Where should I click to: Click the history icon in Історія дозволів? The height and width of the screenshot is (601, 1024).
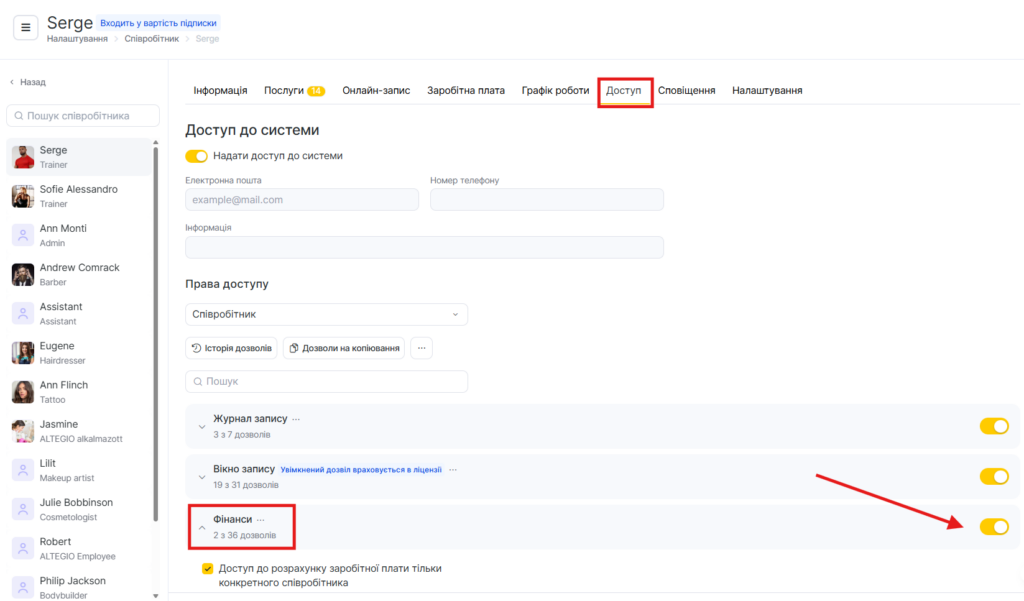pyautogui.click(x=197, y=348)
